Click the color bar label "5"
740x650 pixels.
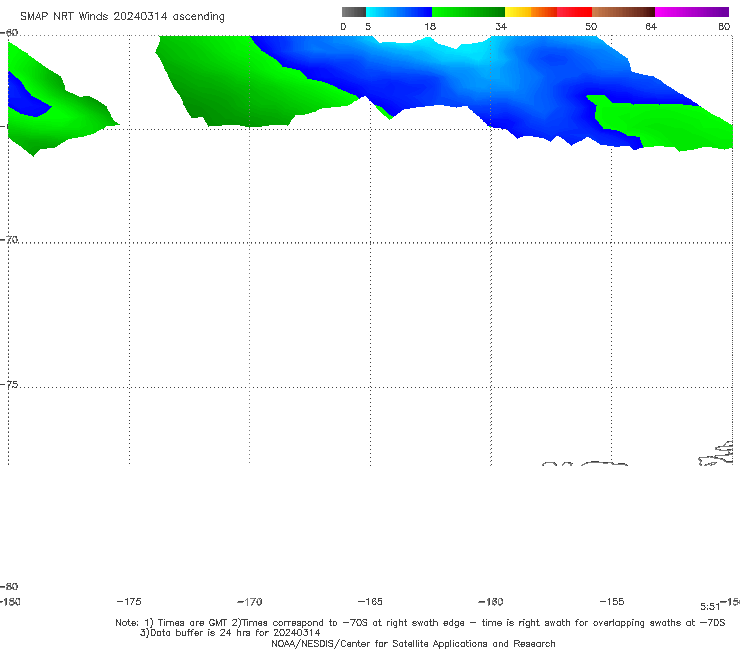(x=368, y=27)
